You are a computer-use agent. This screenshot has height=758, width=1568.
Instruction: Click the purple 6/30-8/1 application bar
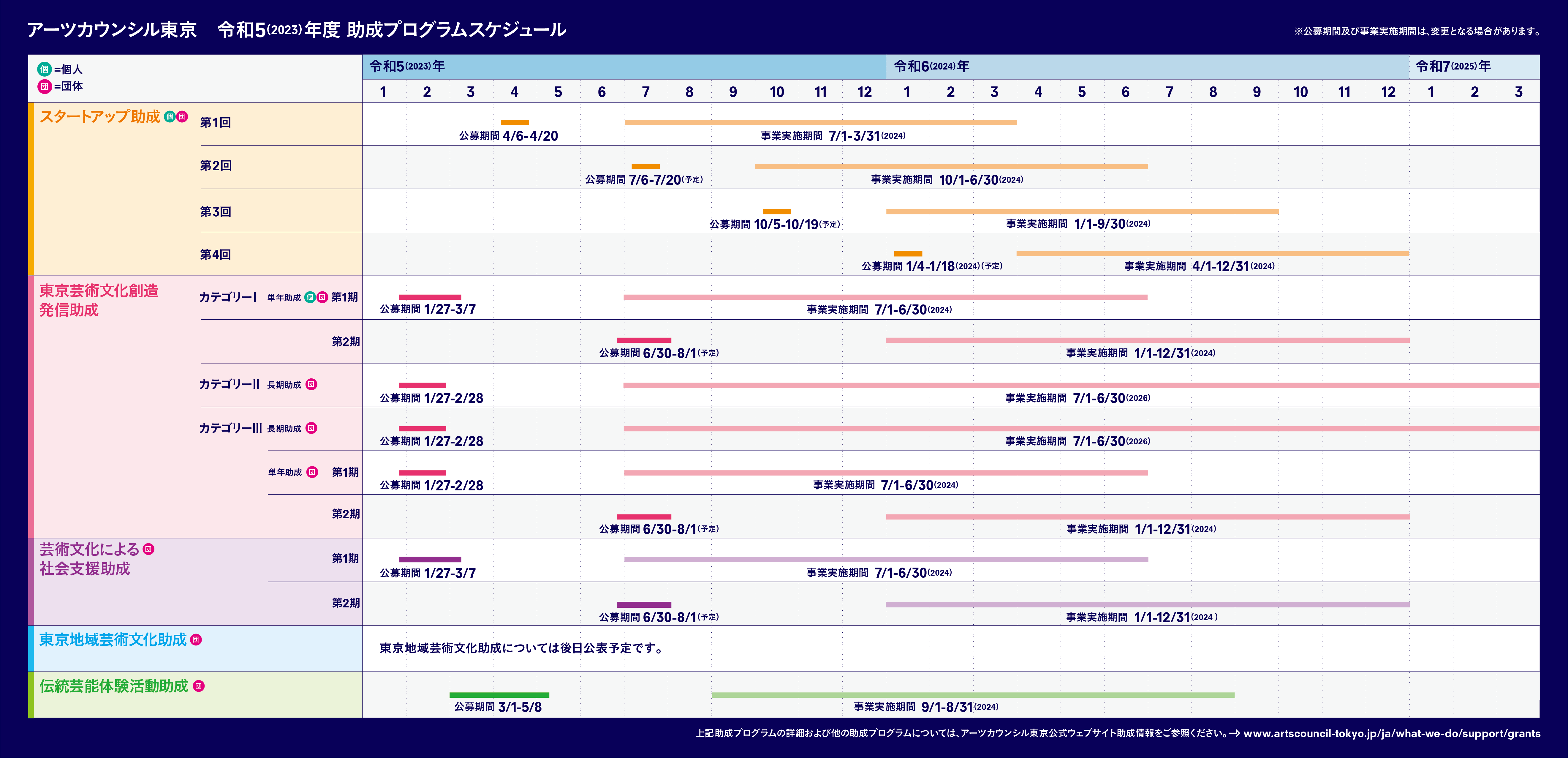644,604
